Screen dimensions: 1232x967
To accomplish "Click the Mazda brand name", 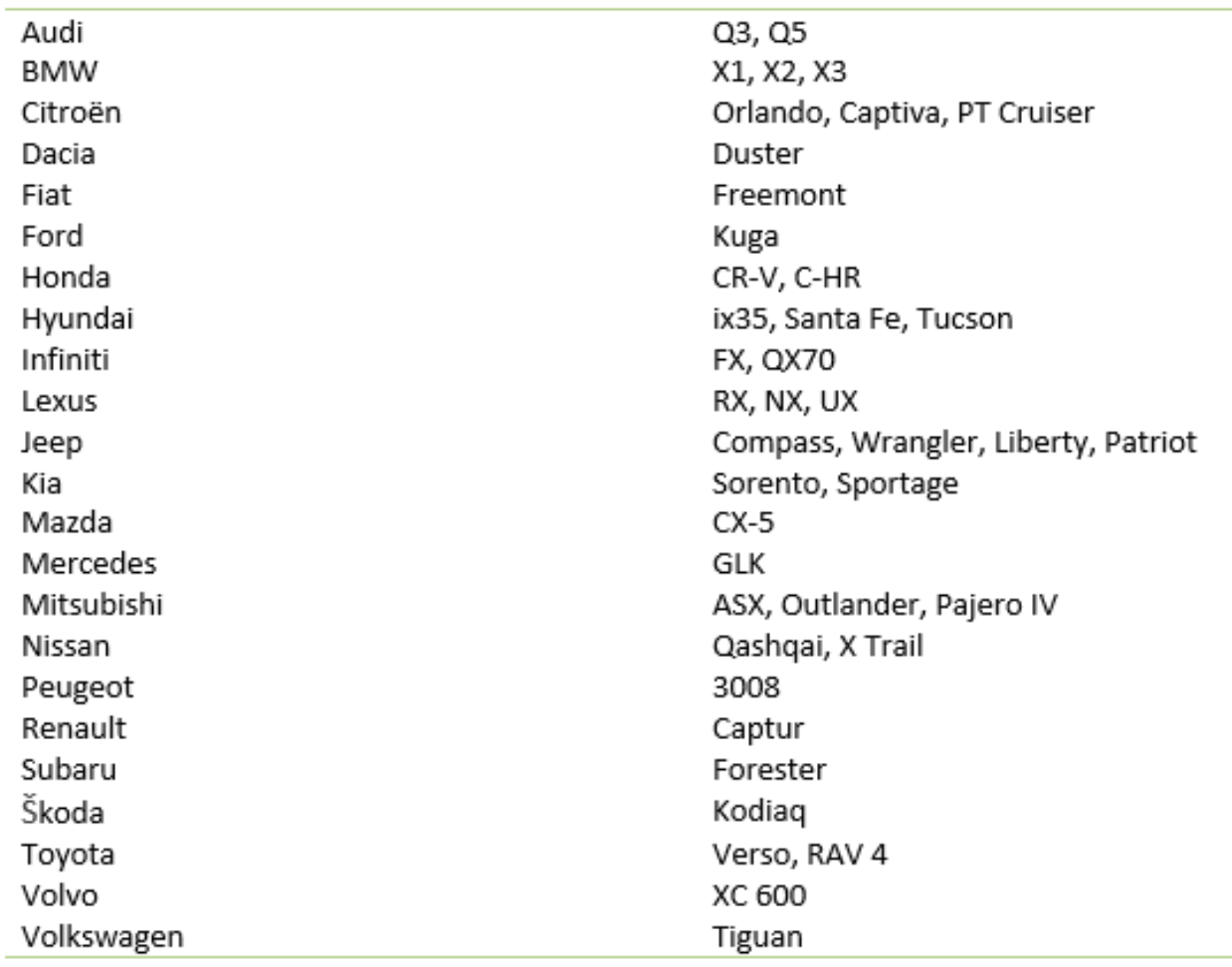I will [x=67, y=522].
